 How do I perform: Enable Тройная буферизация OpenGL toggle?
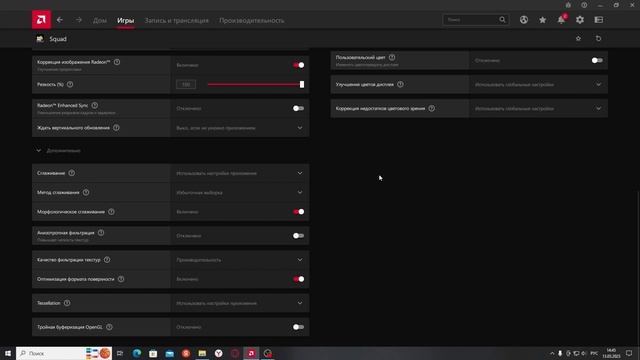(x=298, y=327)
